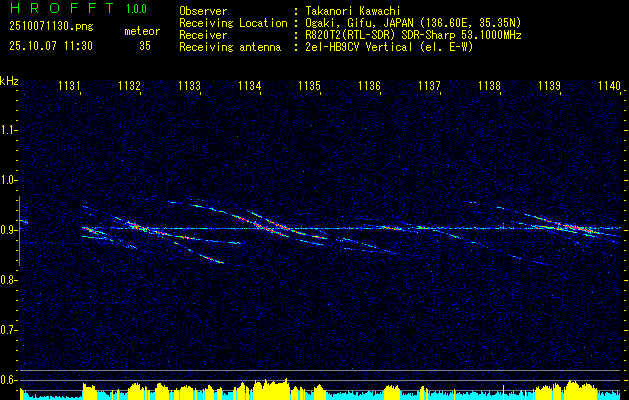Click the 1137 time axis marker
The width and height of the screenshot is (629, 400).
coord(429,85)
